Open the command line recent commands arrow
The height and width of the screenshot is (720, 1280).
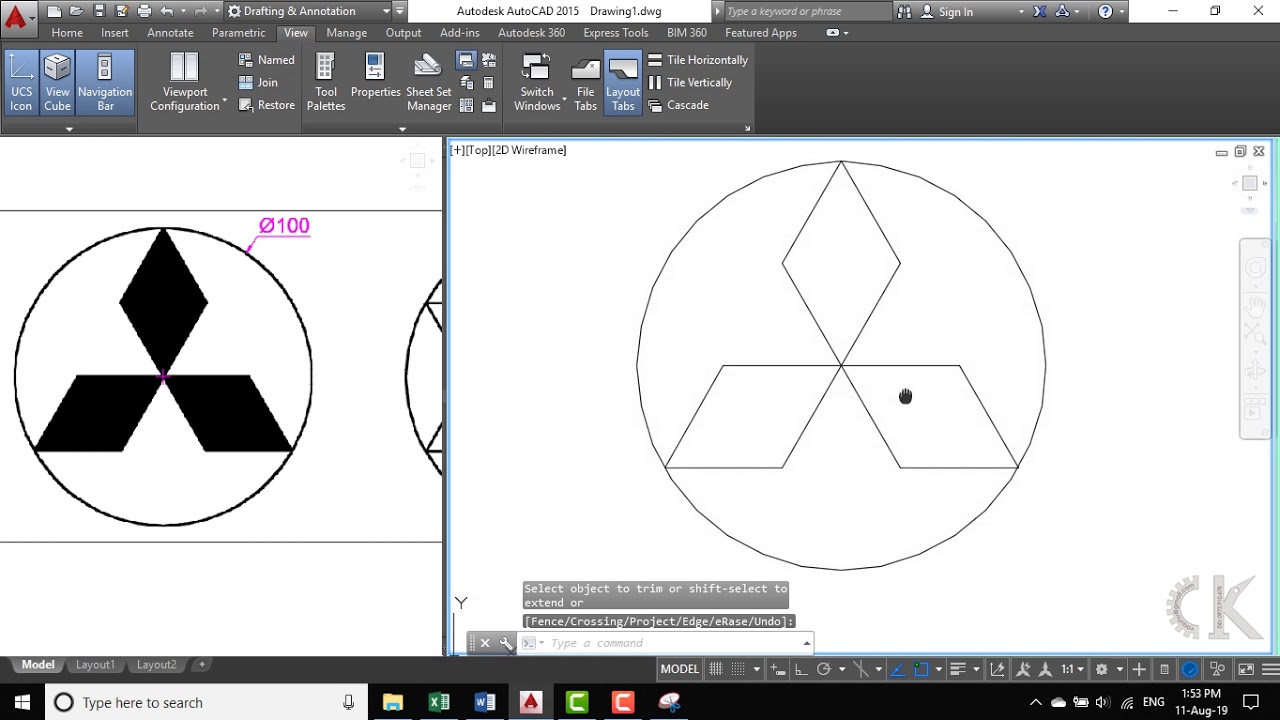pyautogui.click(x=806, y=643)
